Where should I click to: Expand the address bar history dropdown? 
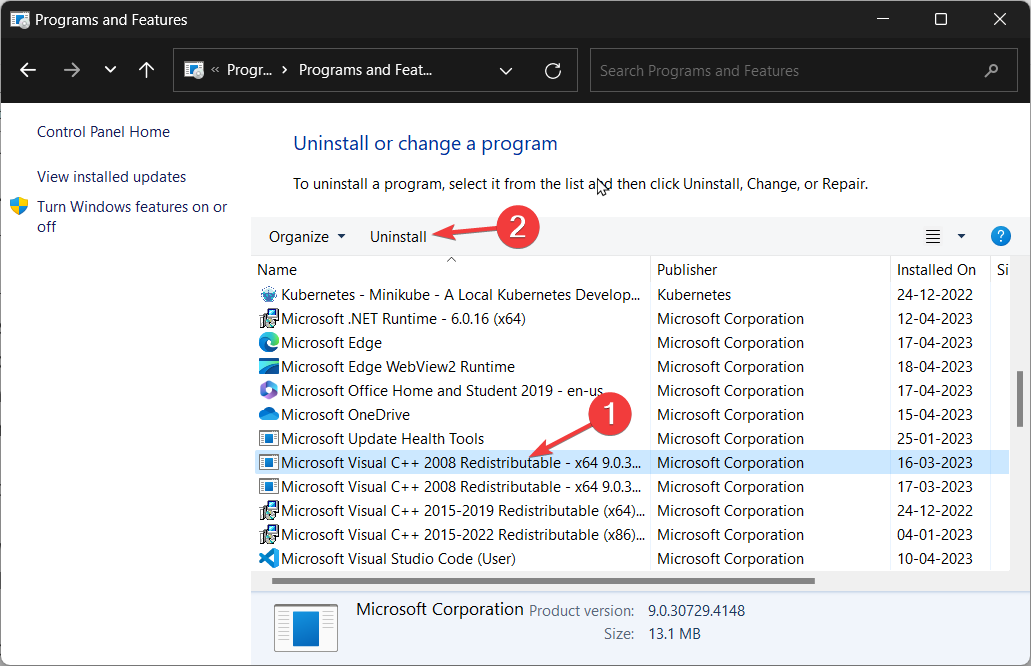pyautogui.click(x=506, y=70)
